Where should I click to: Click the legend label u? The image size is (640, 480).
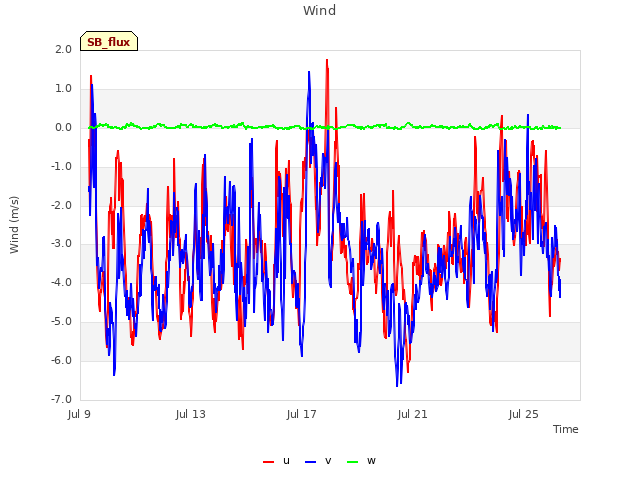coord(286,461)
